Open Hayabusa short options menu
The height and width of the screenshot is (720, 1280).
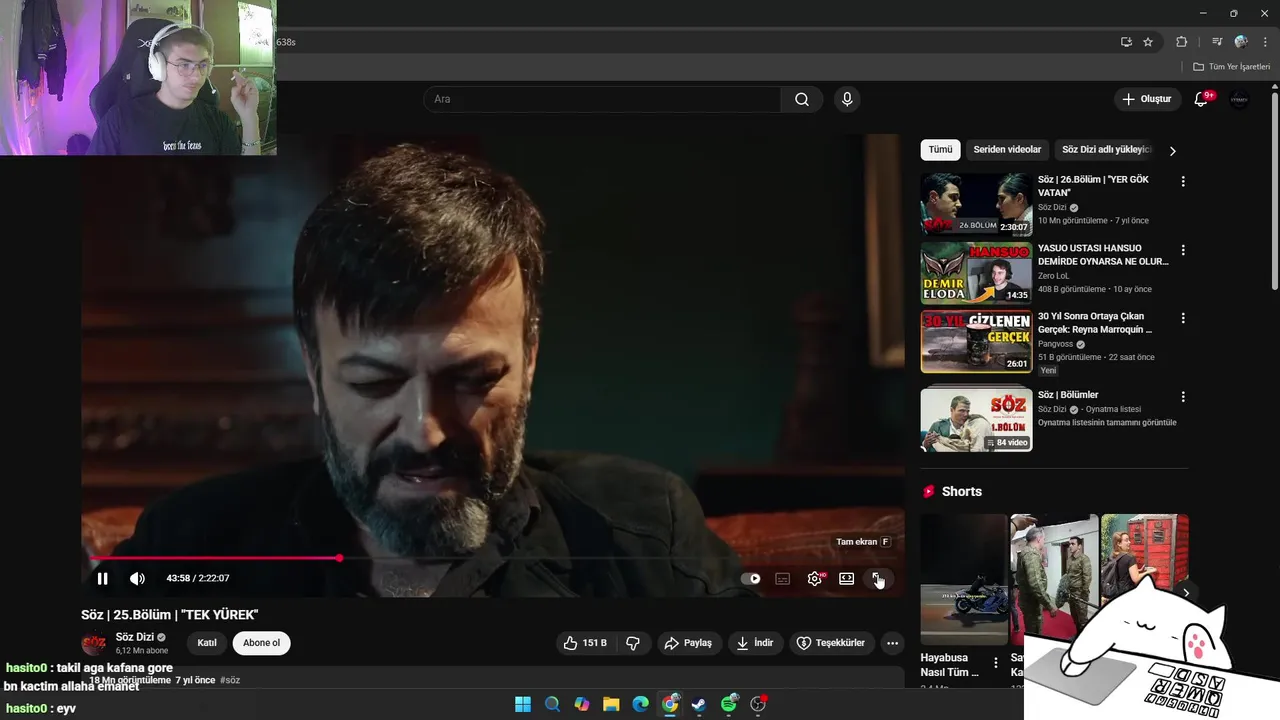995,663
